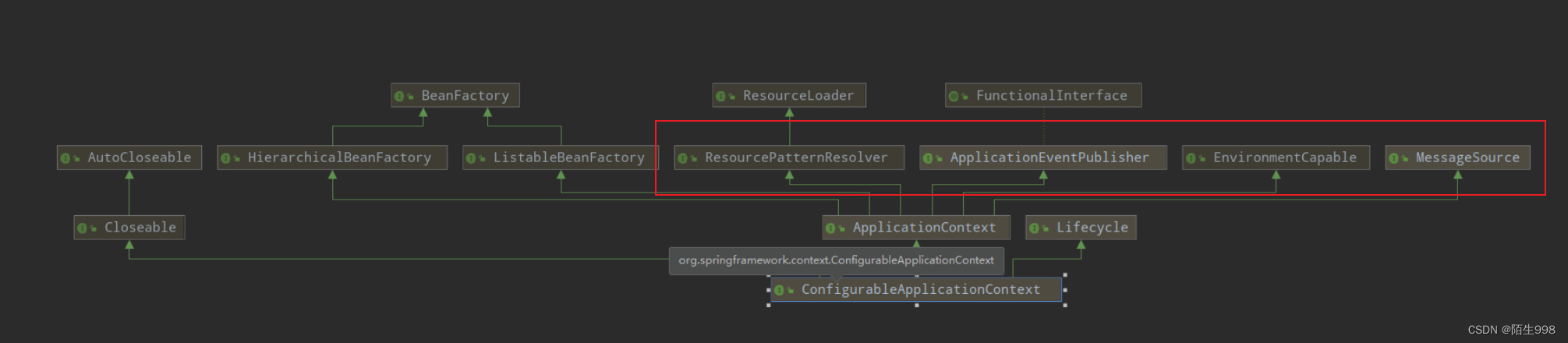This screenshot has height=343, width=1568.
Task: Click the MessageSource interface icon
Action: coord(1394,158)
